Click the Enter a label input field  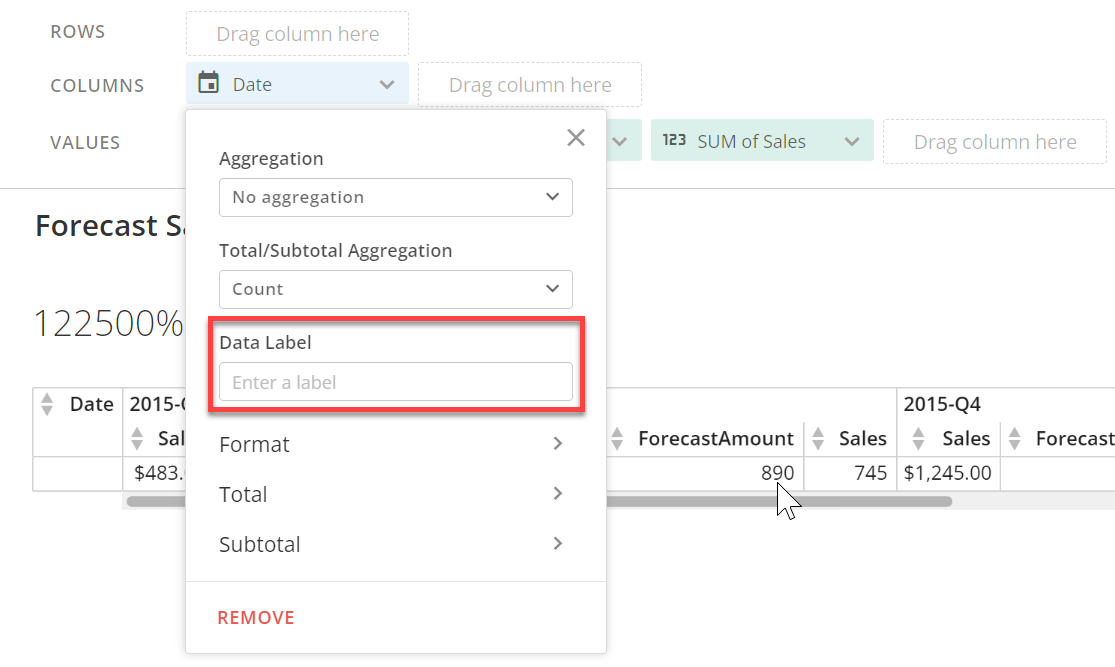pyautogui.click(x=395, y=381)
